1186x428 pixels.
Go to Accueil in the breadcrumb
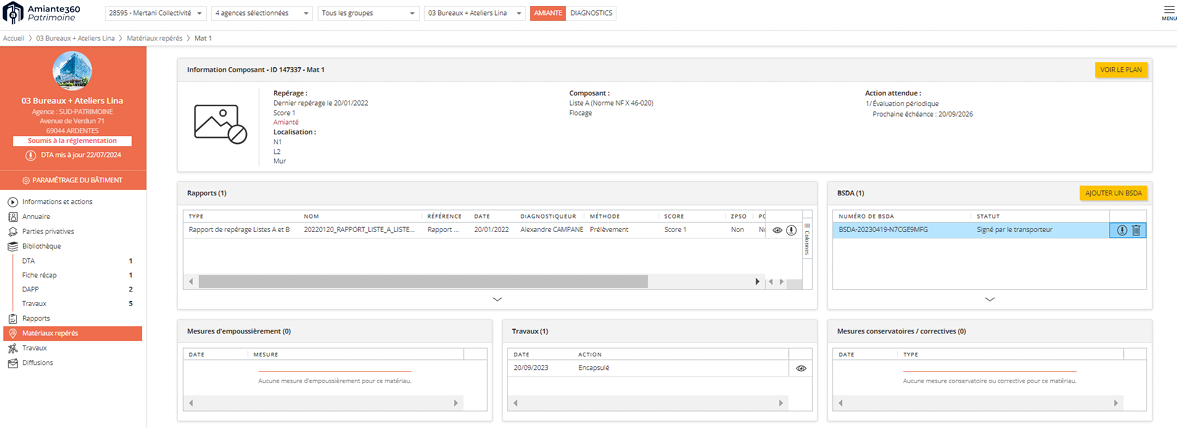14,38
